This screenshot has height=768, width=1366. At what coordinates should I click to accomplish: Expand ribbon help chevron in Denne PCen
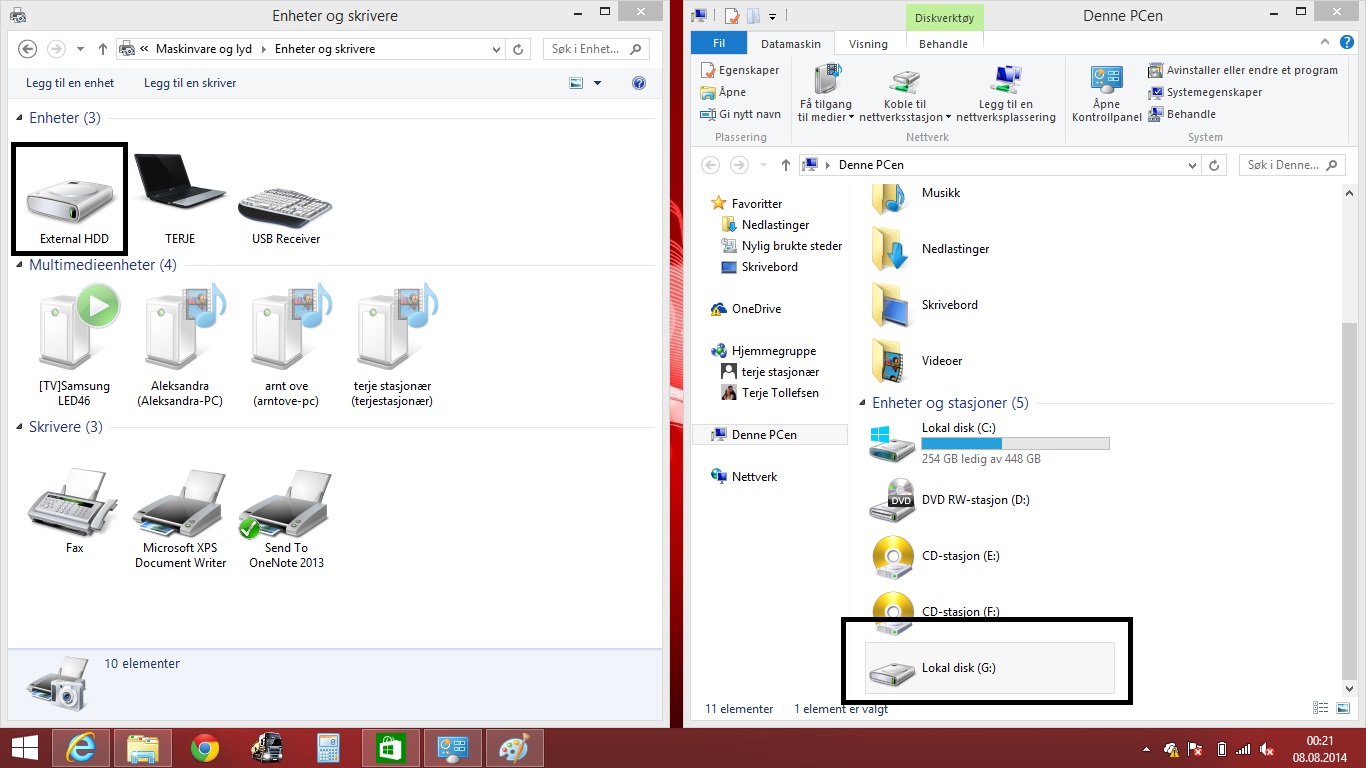(x=1326, y=43)
